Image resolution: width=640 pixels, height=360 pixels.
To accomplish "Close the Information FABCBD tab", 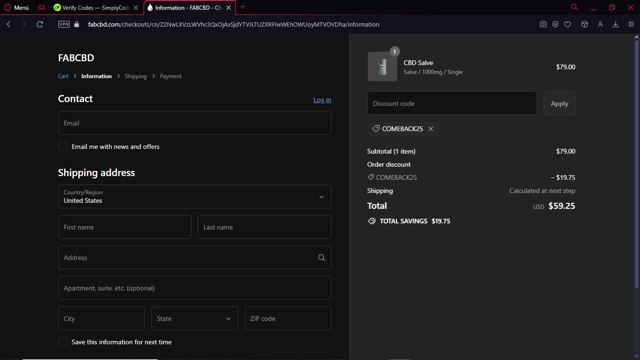I will [x=229, y=7].
